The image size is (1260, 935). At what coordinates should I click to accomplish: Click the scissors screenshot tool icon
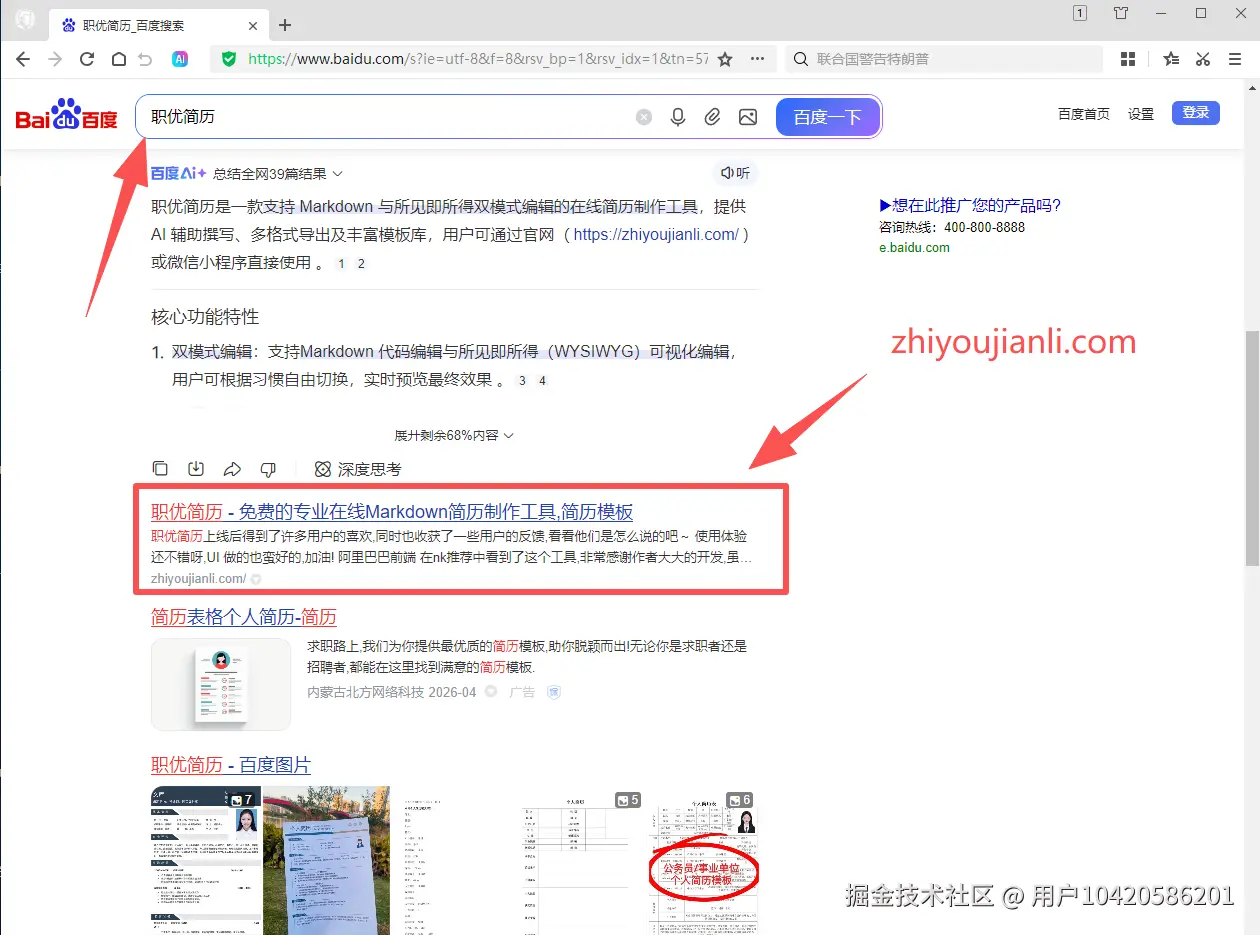(x=1203, y=59)
